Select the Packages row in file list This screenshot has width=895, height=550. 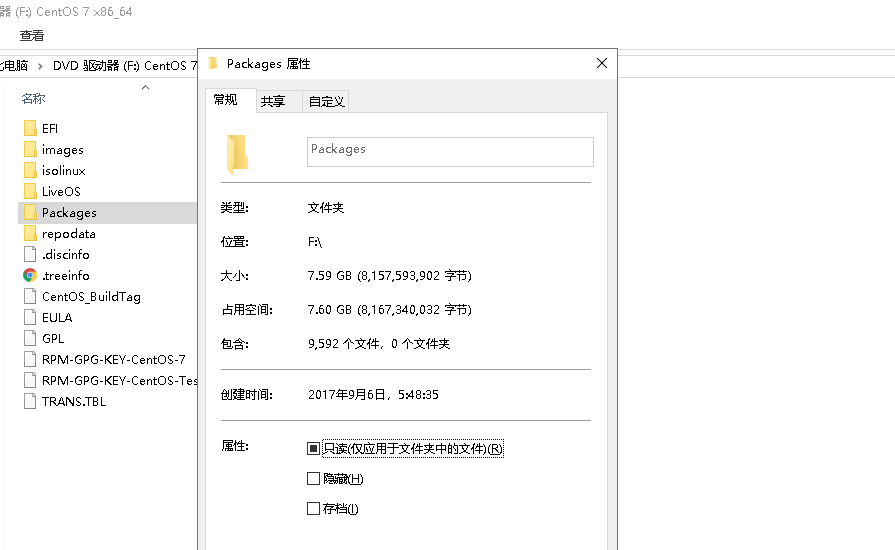(x=107, y=213)
